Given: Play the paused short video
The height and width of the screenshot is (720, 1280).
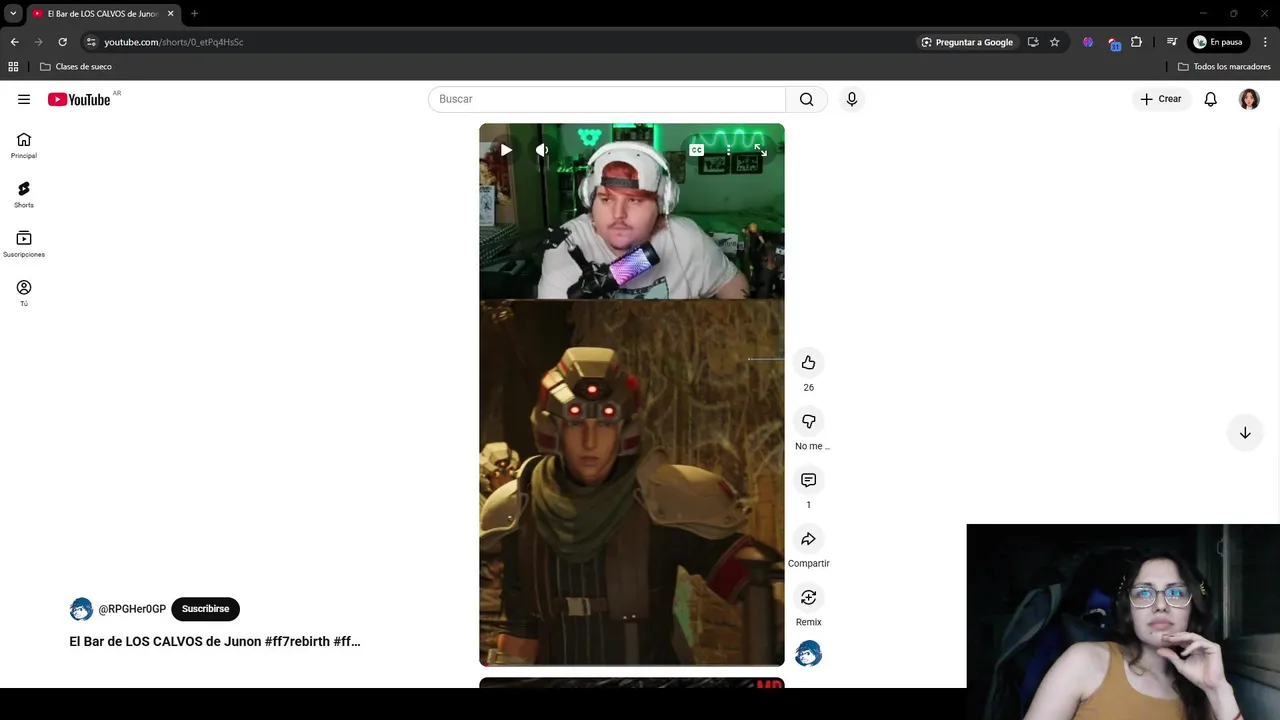Looking at the screenshot, I should click(x=506, y=150).
